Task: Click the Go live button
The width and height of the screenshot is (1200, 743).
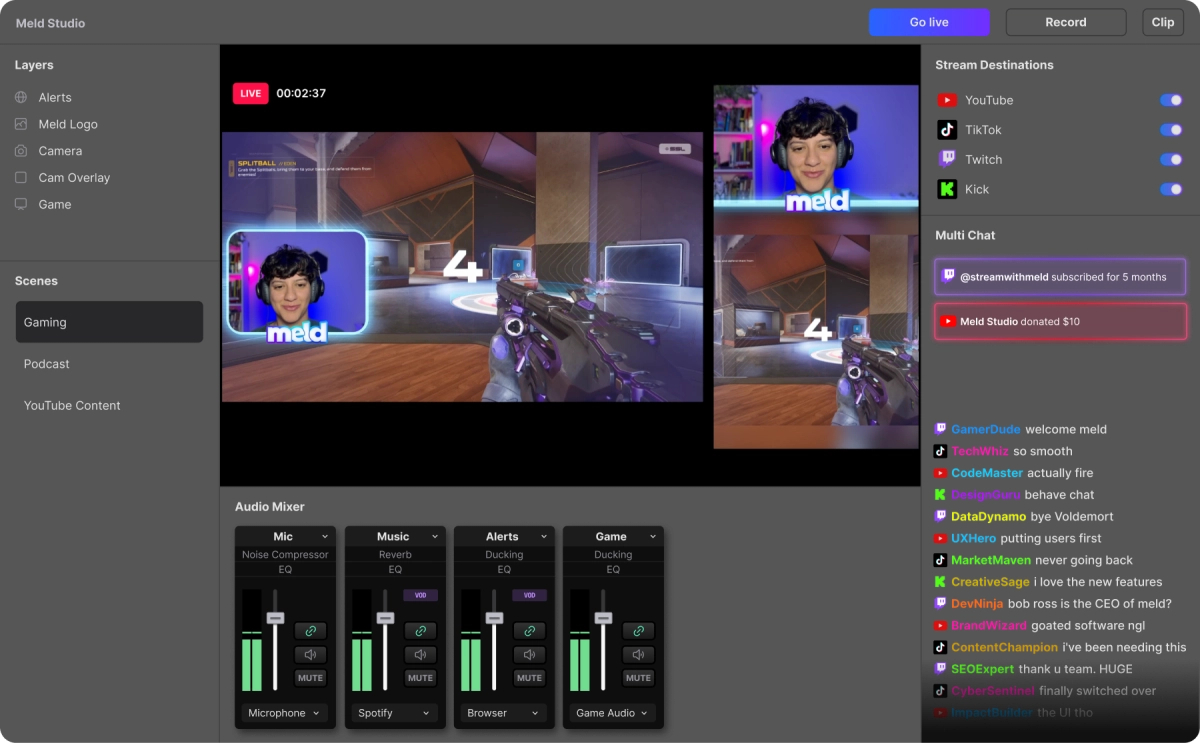Action: tap(929, 22)
